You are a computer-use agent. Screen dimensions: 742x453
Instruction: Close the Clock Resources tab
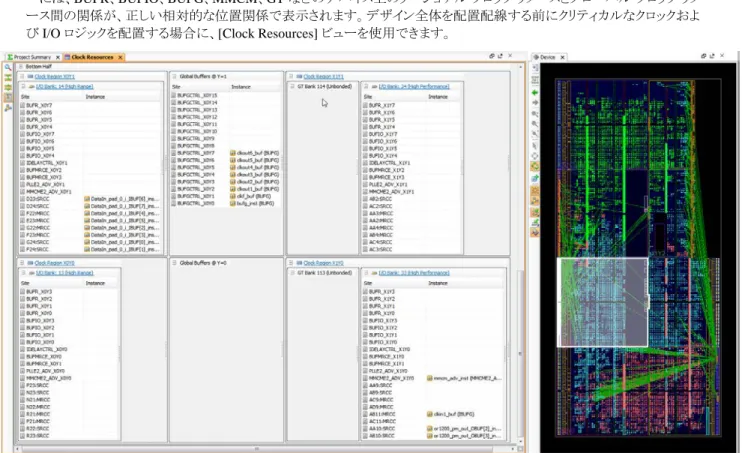(x=120, y=57)
